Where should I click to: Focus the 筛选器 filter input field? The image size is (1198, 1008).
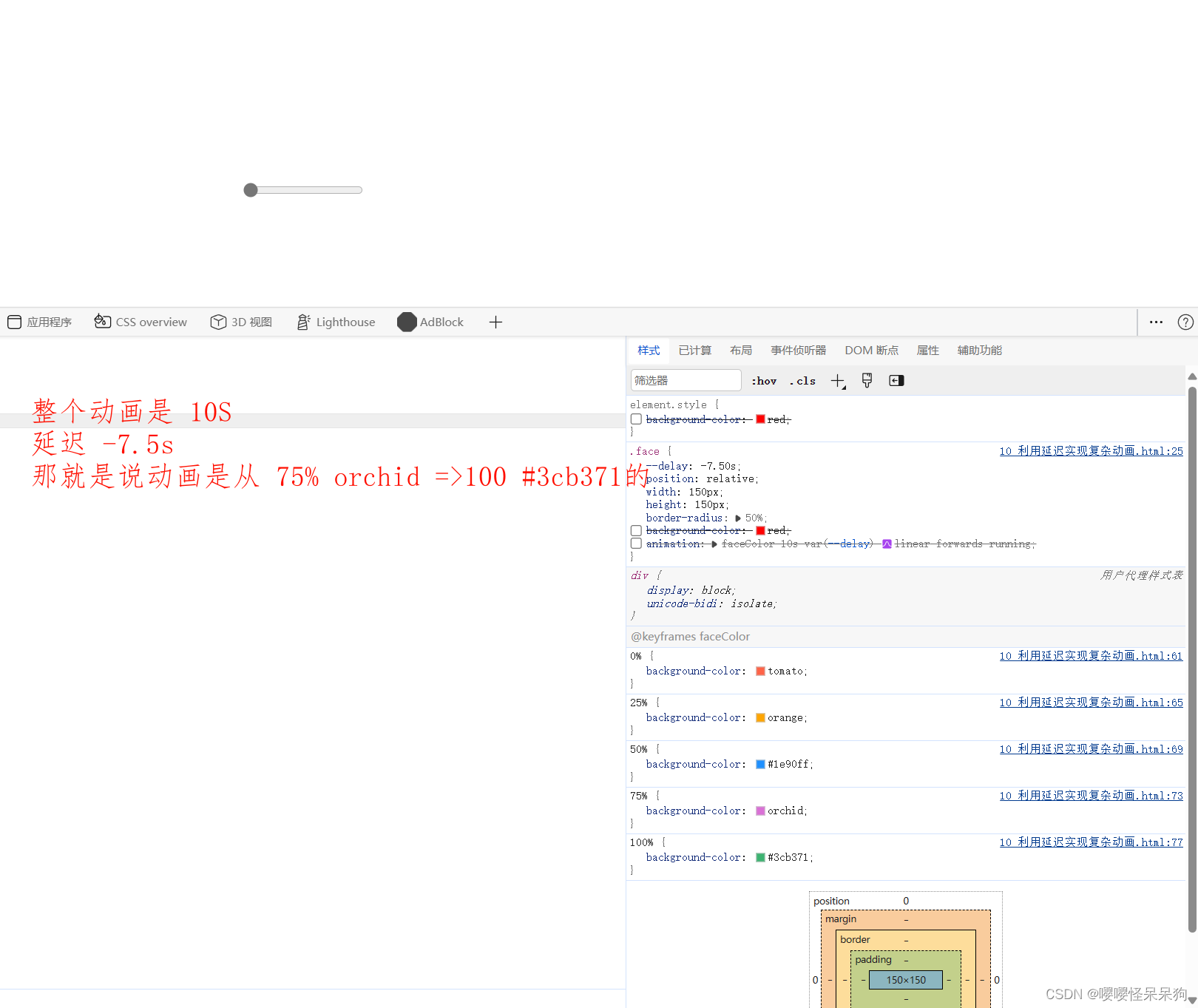click(686, 380)
